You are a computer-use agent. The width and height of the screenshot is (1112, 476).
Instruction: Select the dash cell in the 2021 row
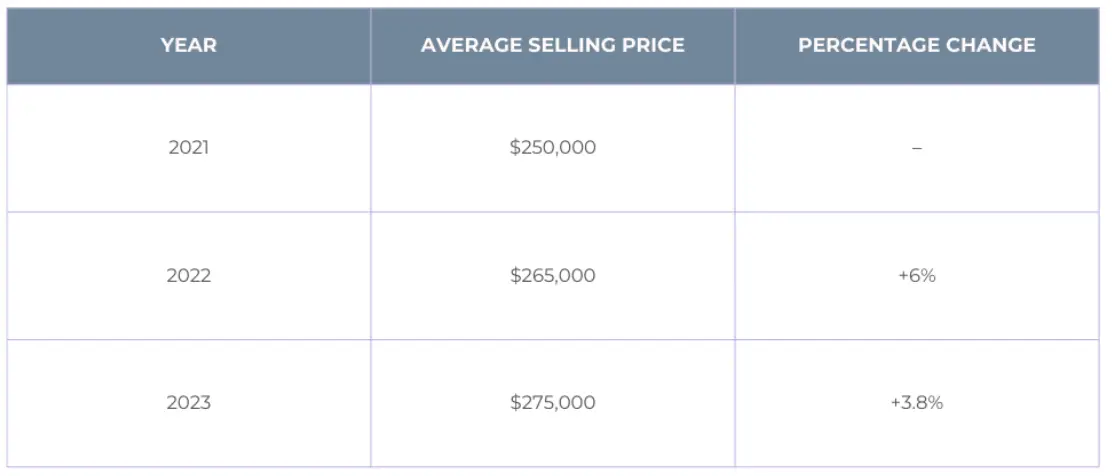pos(916,148)
